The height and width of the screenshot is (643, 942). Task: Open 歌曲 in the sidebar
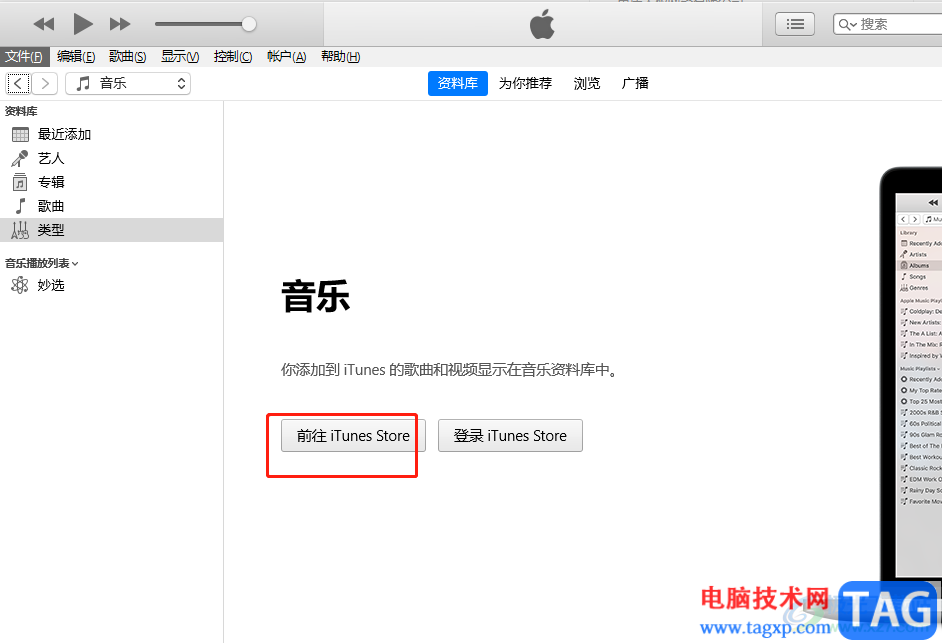tap(111, 206)
